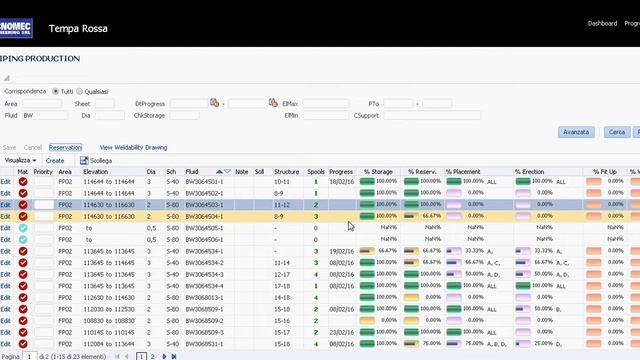640x360 pixels.
Task: Click progress date 23/02/16
Action: [342, 333]
